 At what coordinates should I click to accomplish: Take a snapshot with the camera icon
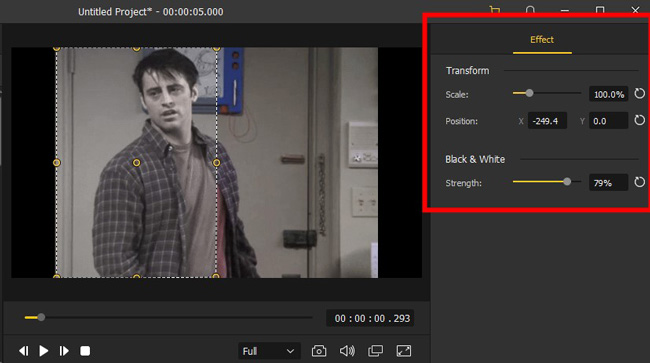[319, 351]
